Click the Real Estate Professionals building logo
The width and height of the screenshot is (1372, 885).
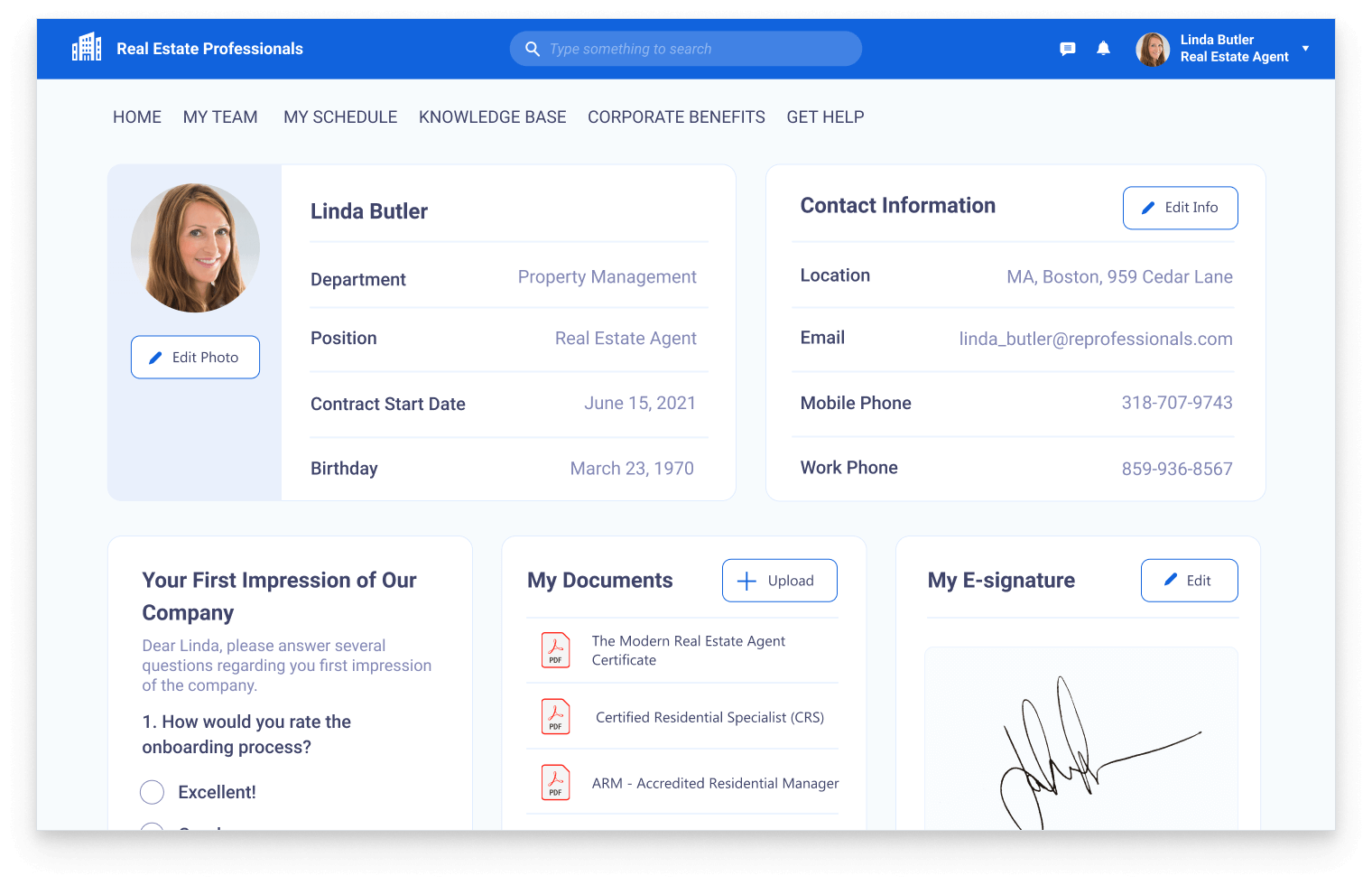coord(87,48)
